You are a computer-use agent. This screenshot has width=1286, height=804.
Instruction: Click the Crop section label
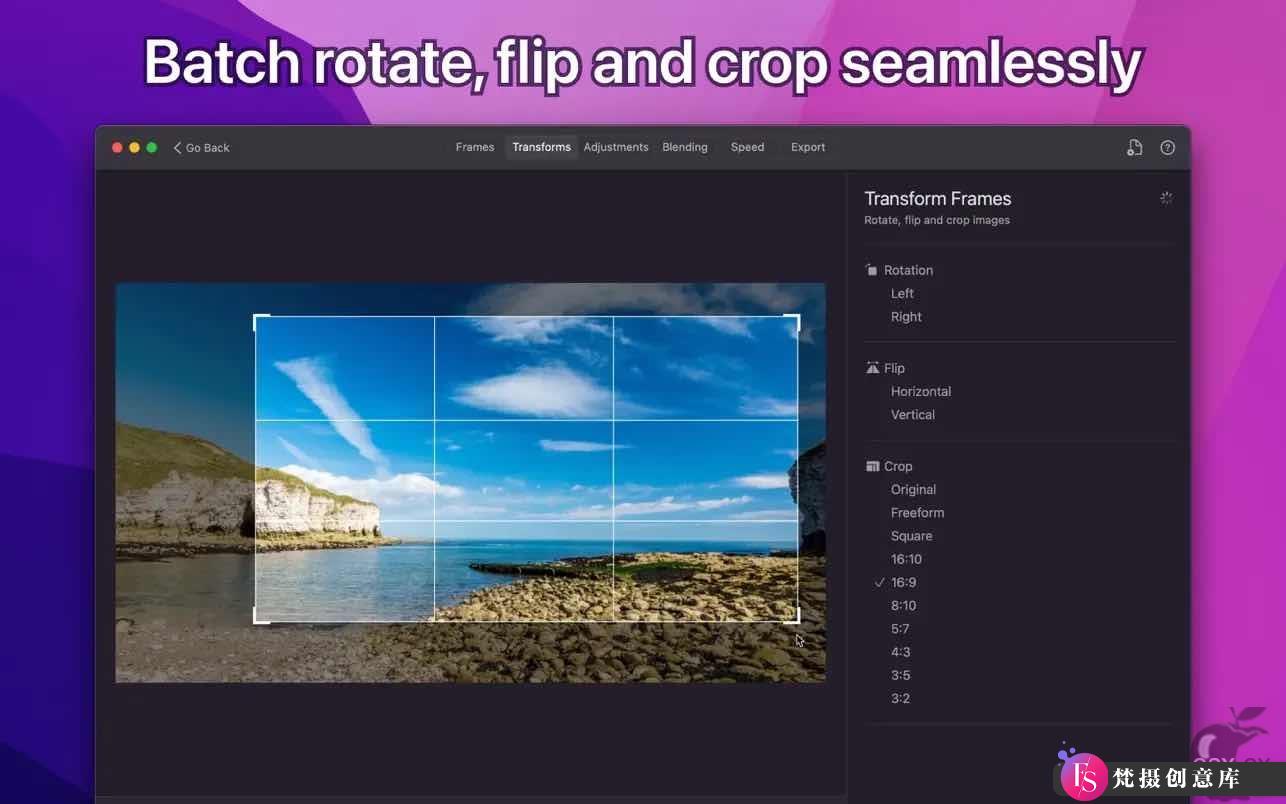click(x=898, y=466)
